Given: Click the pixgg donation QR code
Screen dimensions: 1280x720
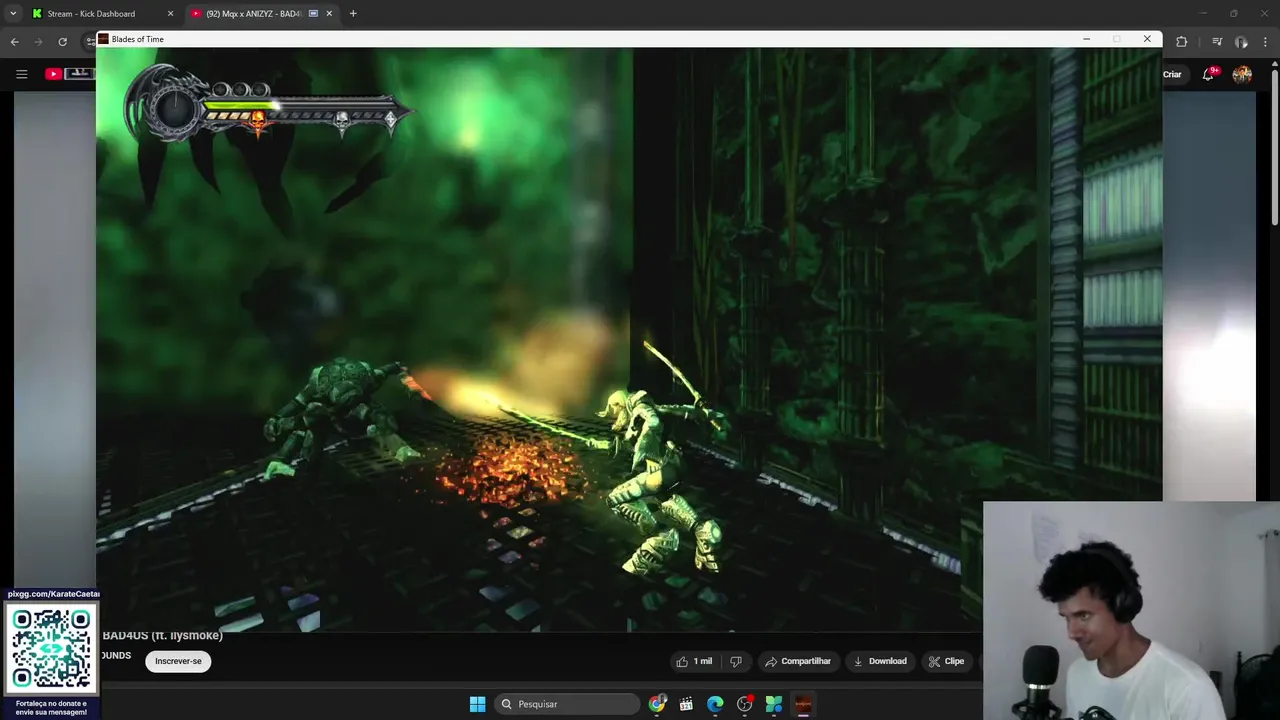Looking at the screenshot, I should click(52, 648).
